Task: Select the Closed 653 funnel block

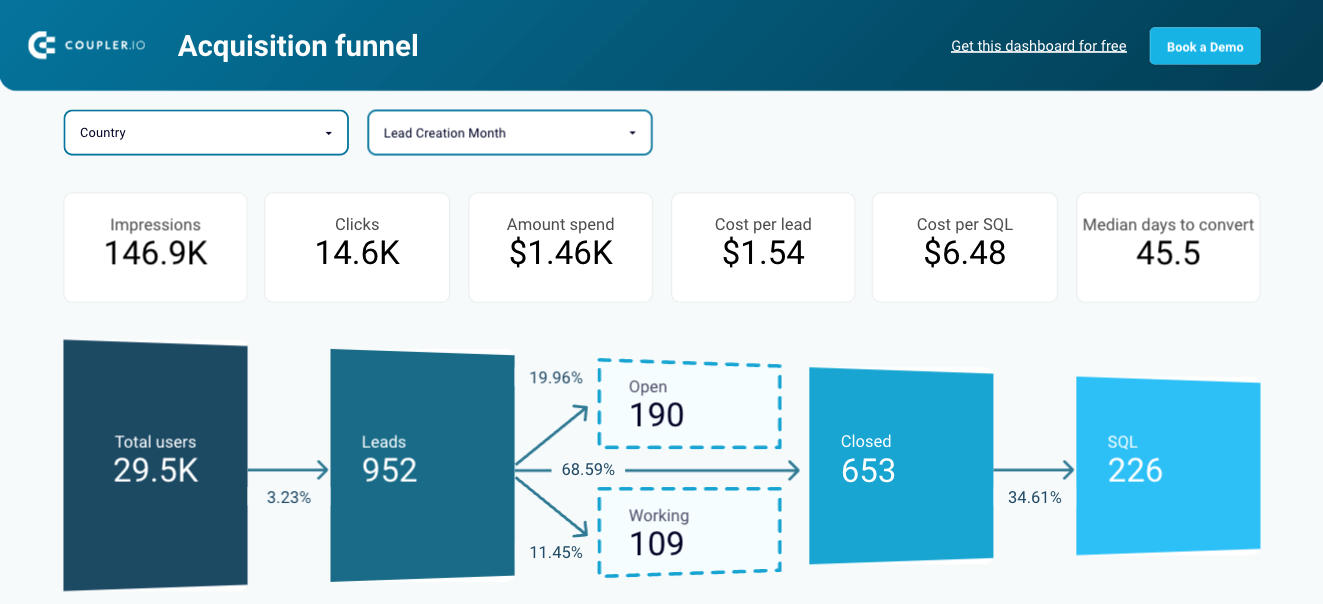Action: 901,465
